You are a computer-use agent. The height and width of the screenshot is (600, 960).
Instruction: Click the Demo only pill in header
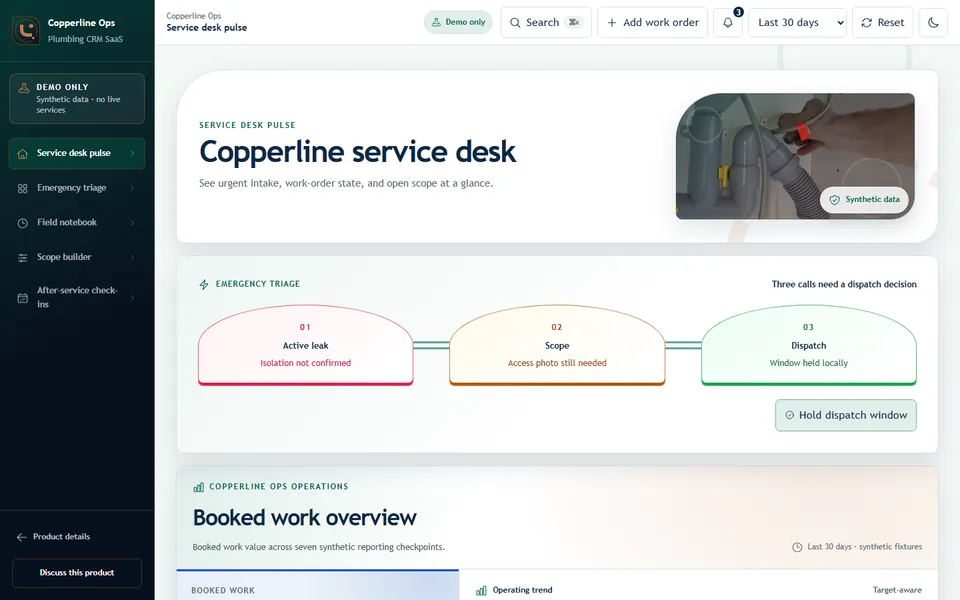(x=458, y=22)
